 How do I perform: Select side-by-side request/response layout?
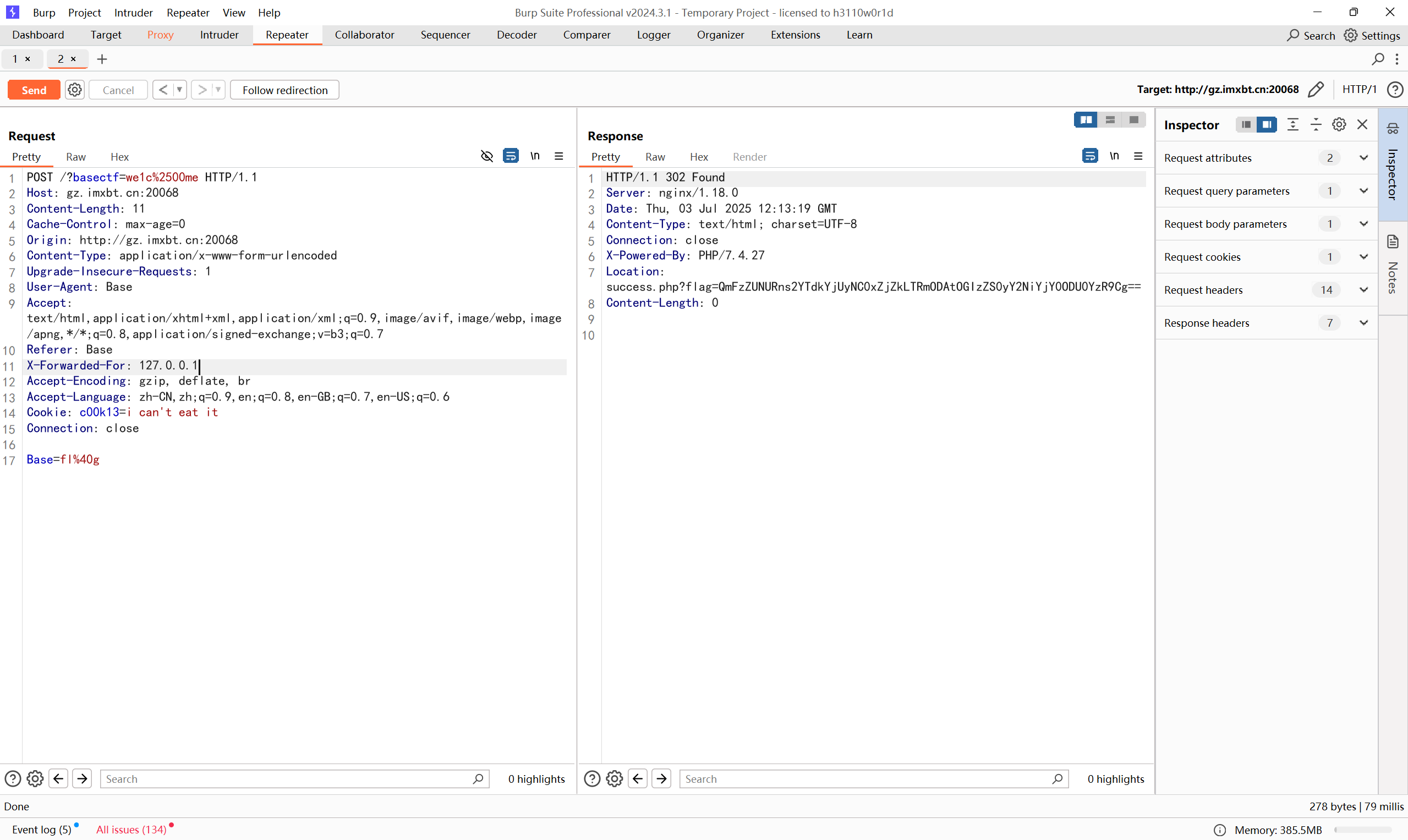tap(1086, 119)
